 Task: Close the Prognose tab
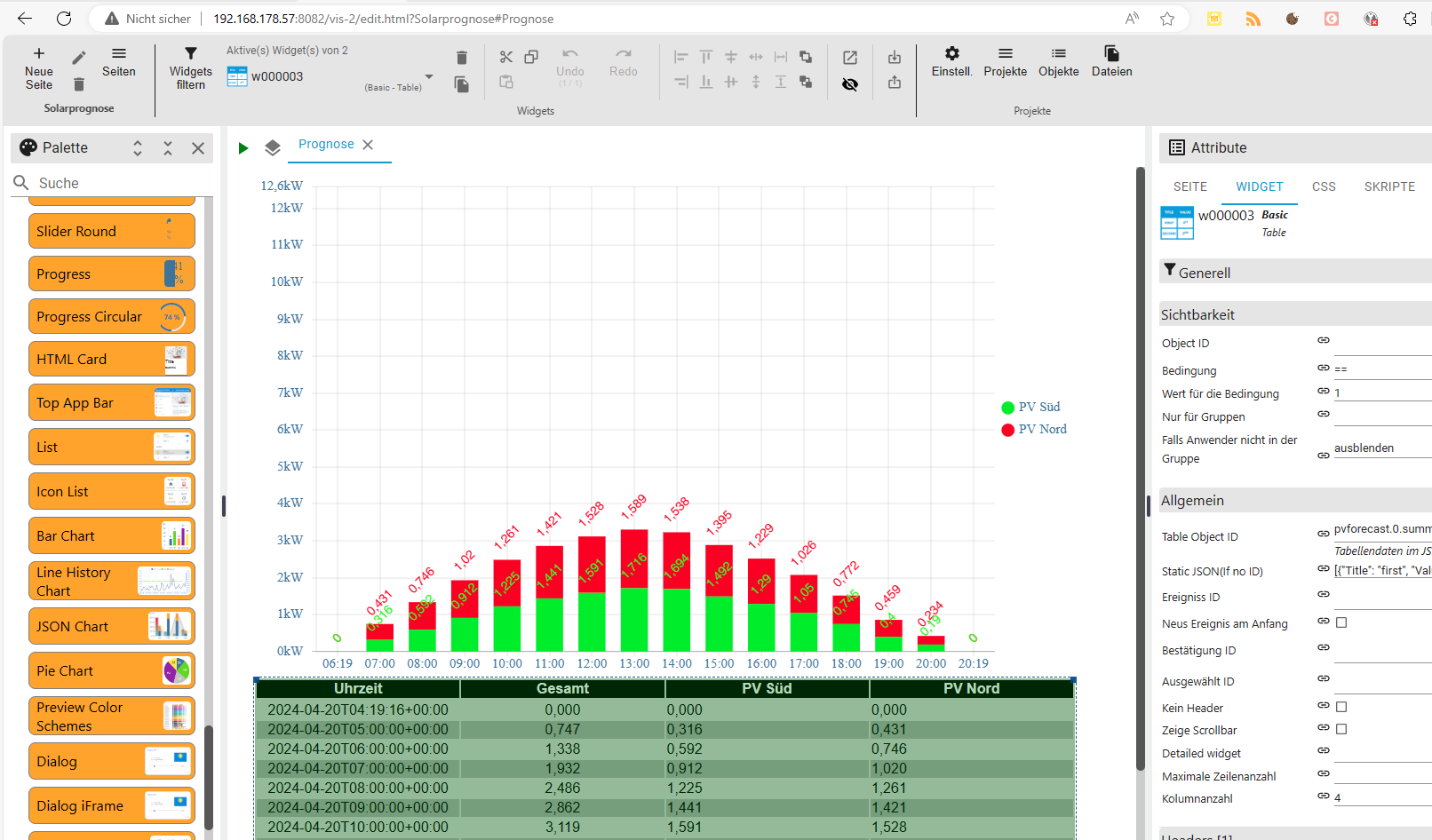[368, 144]
